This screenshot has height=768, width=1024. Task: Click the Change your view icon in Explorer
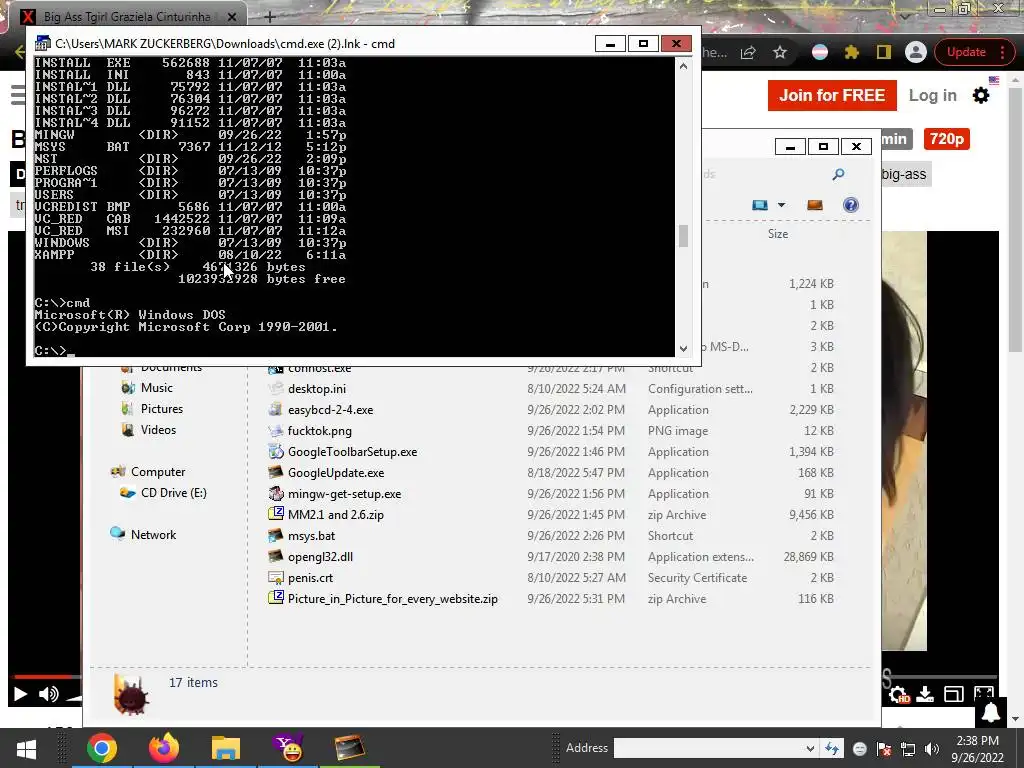(x=760, y=205)
